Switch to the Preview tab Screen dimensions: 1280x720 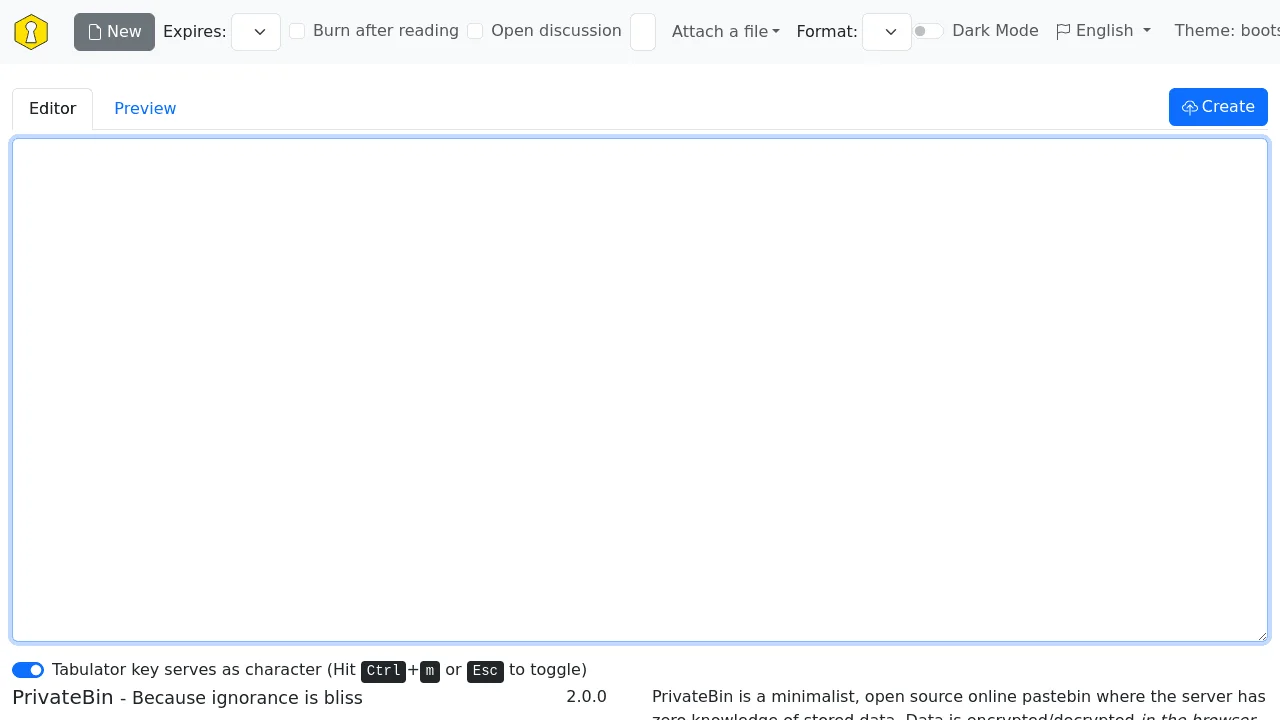click(145, 109)
